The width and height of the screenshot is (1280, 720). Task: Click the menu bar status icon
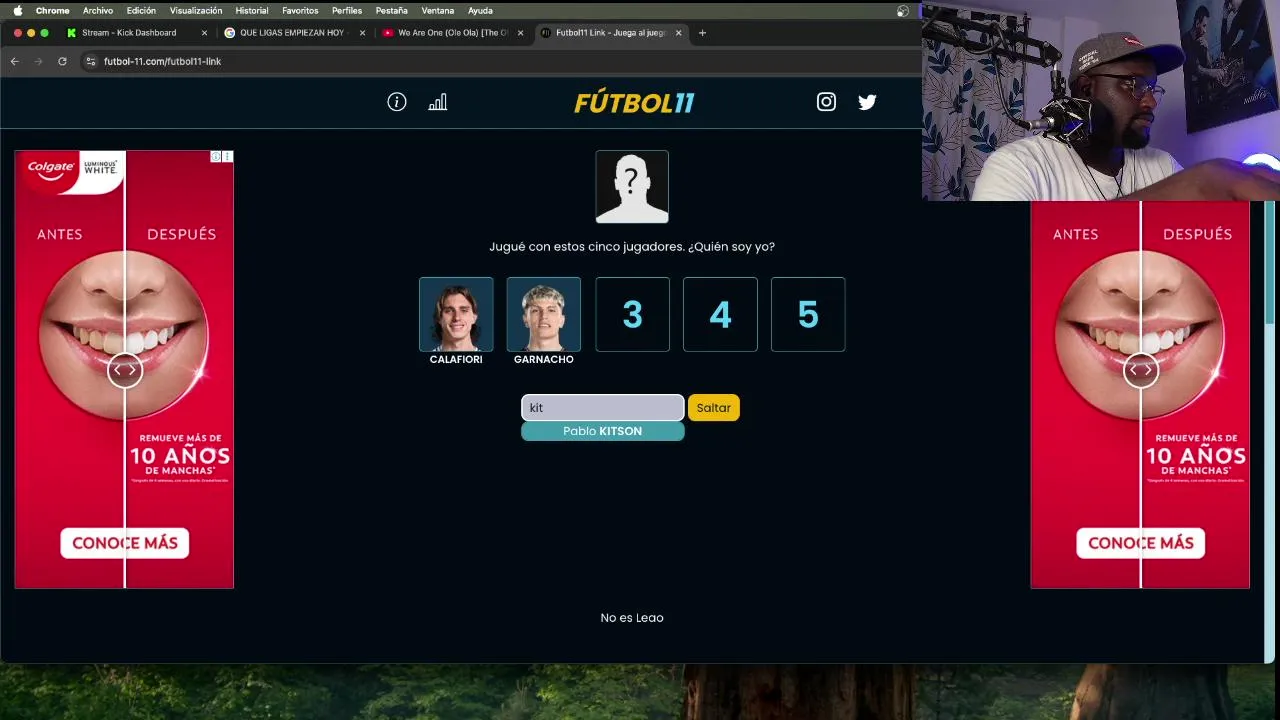click(x=903, y=10)
